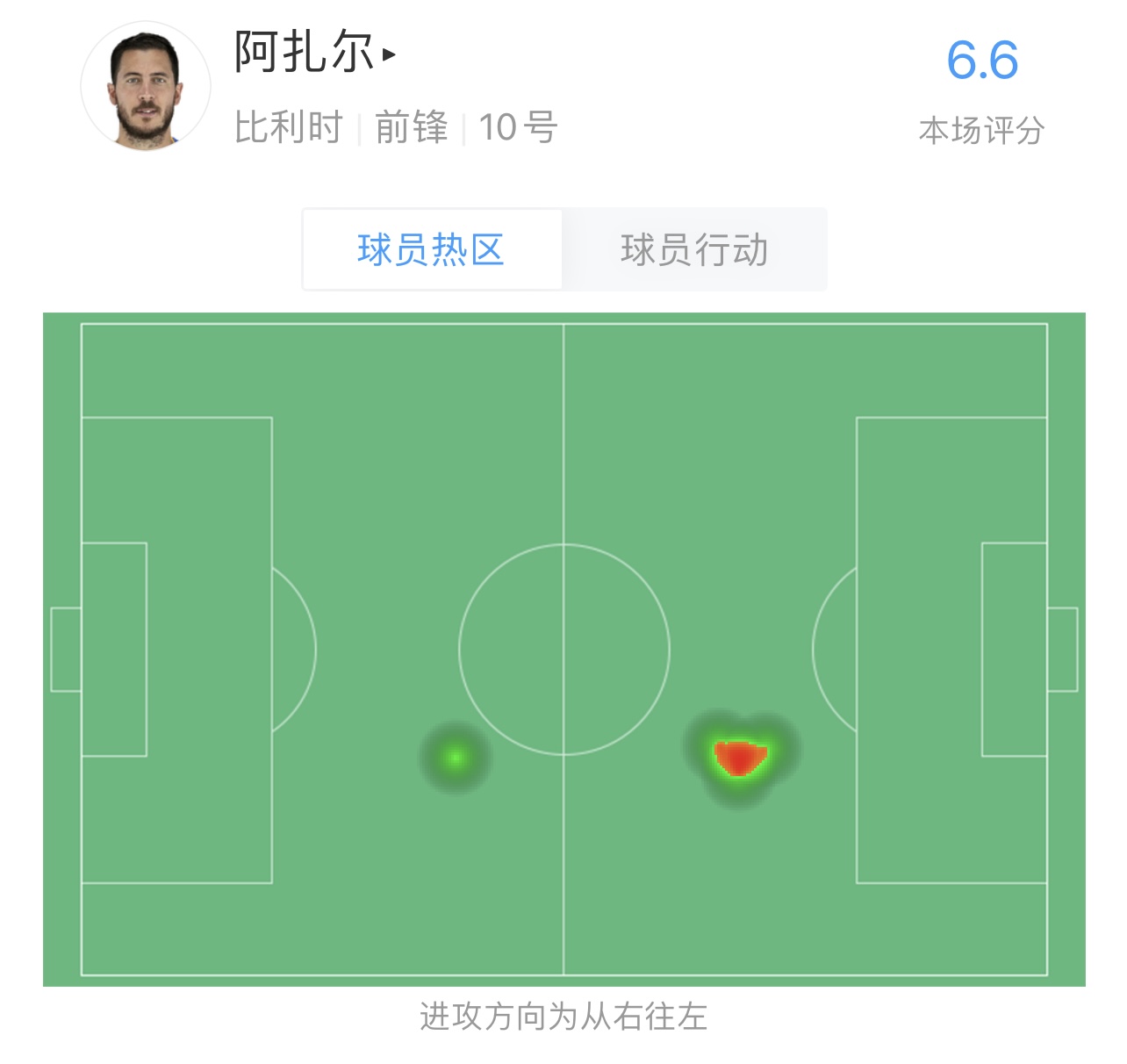Screen dimensions: 1127x1064
Task: Tap the player avatar photo
Action: pos(146,86)
